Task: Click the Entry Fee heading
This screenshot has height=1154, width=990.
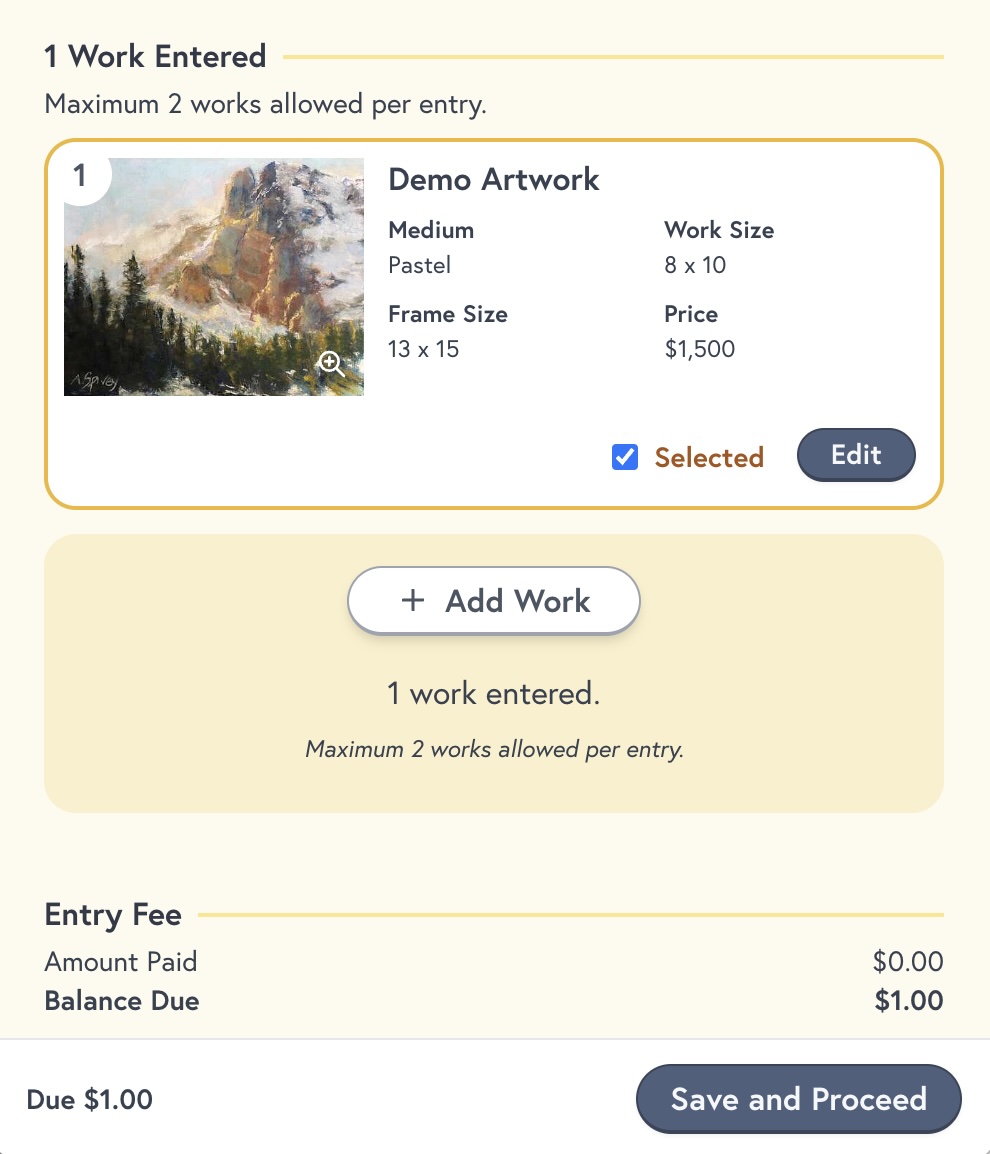Action: 113,915
